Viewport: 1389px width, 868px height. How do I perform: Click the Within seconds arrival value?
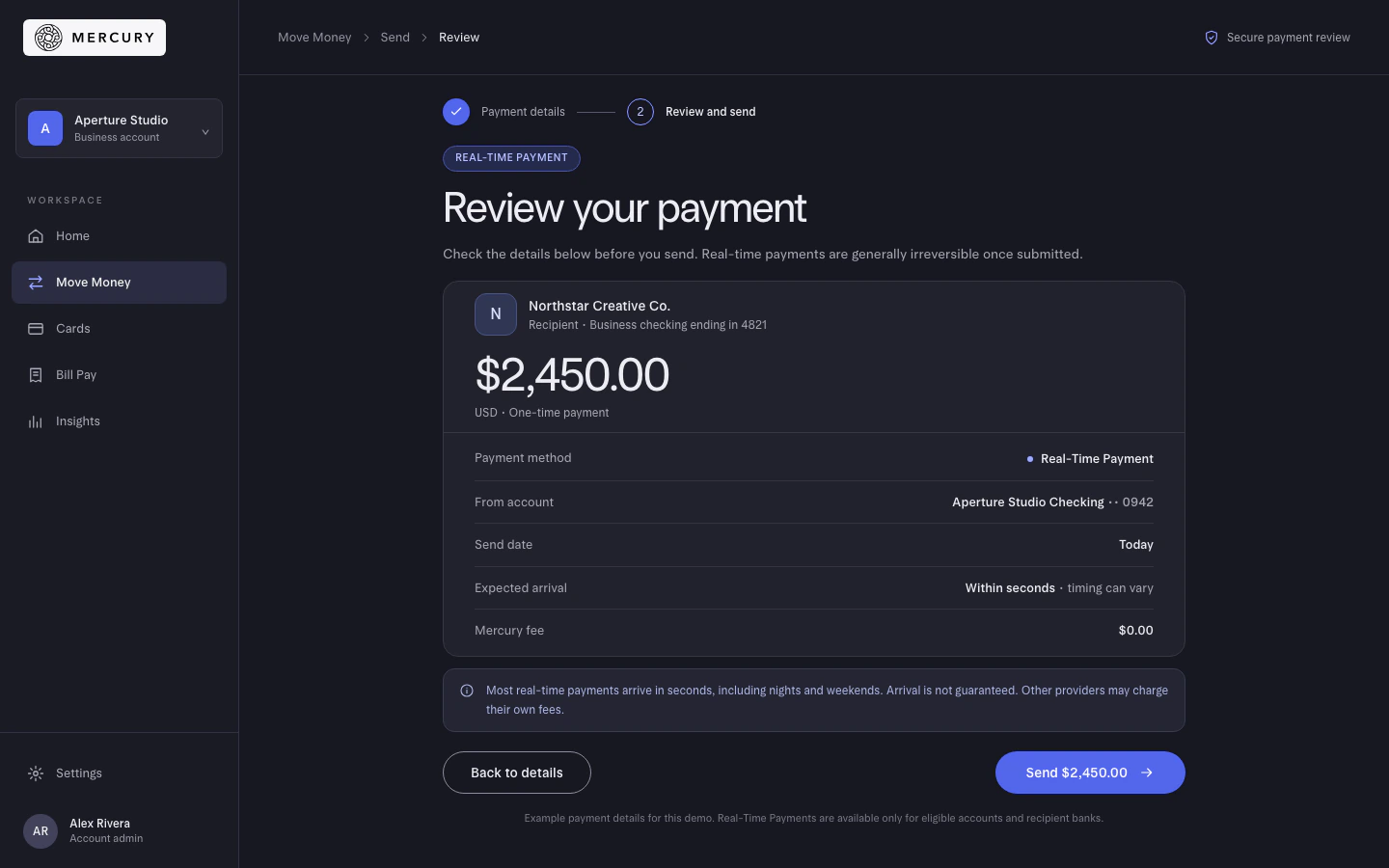1010,588
